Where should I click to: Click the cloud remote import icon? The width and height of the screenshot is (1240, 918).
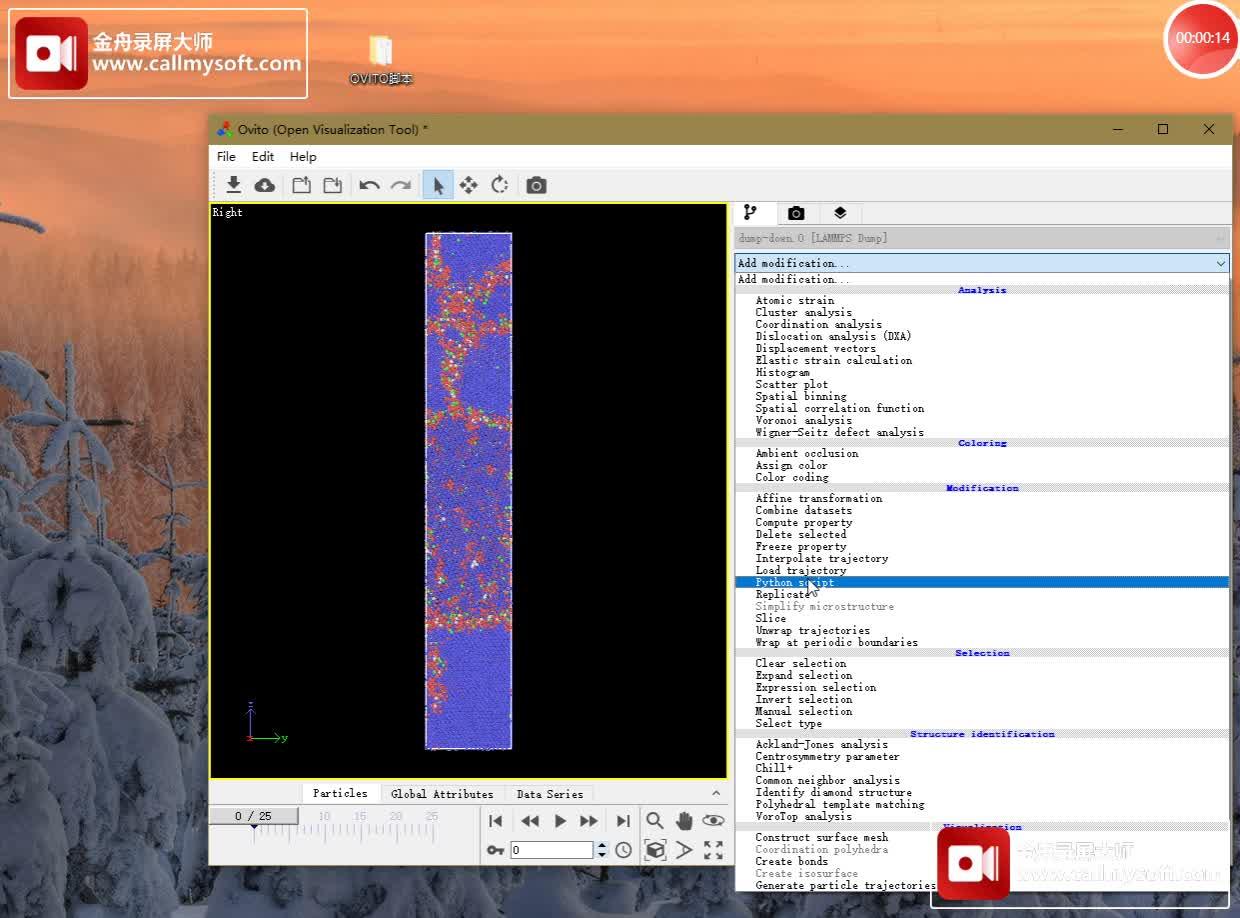tap(265, 185)
